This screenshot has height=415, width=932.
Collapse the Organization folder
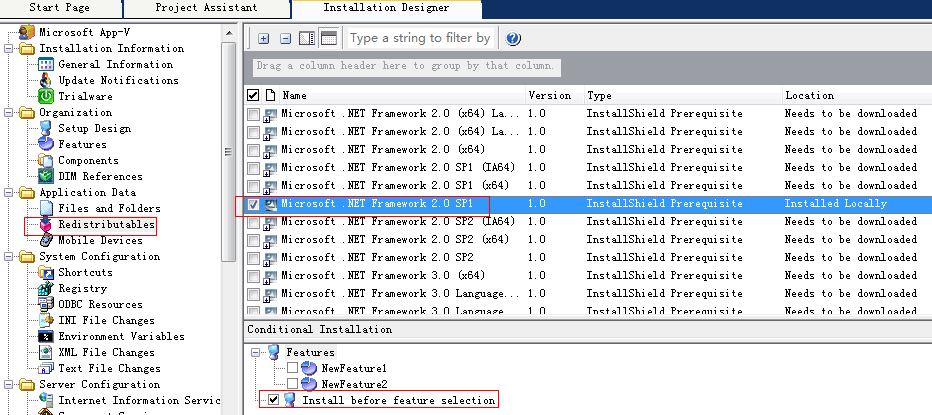click(8, 113)
